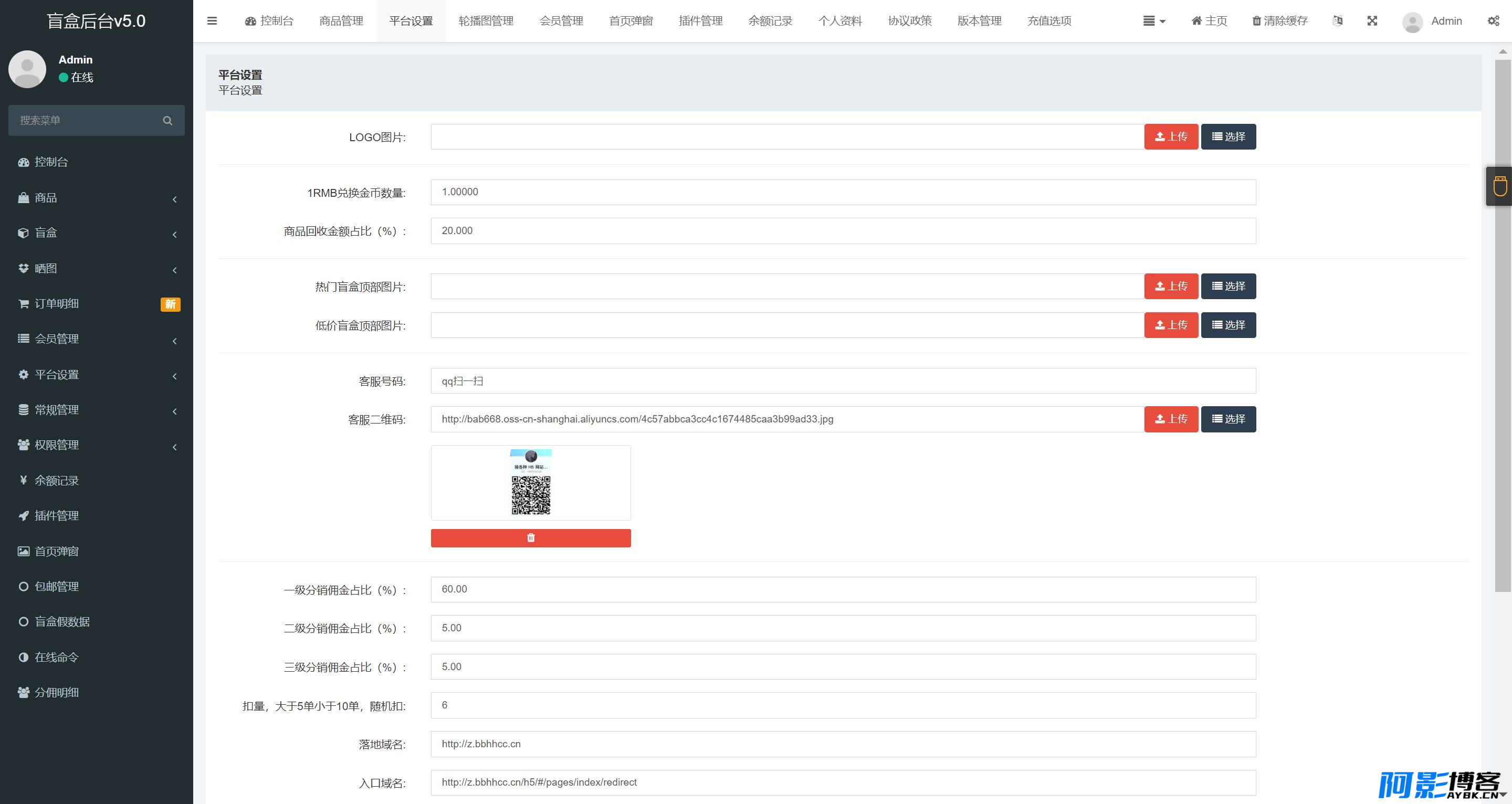
Task: Click the 清除缓存 trash button
Action: (x=1279, y=21)
